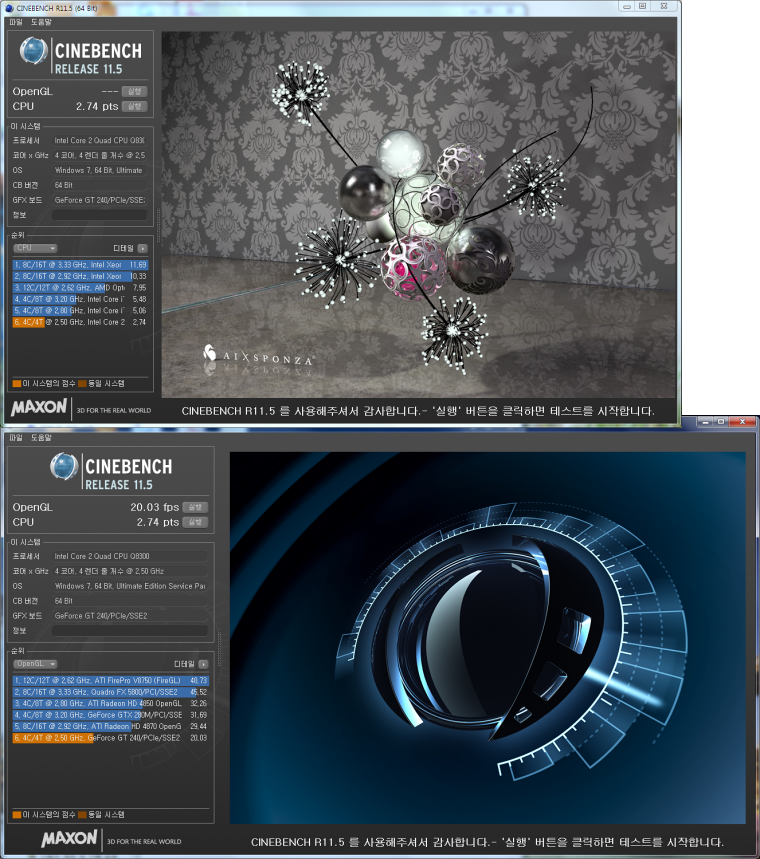Click the 정보 input field in the lower window
This screenshot has width=760, height=859.
click(x=130, y=631)
